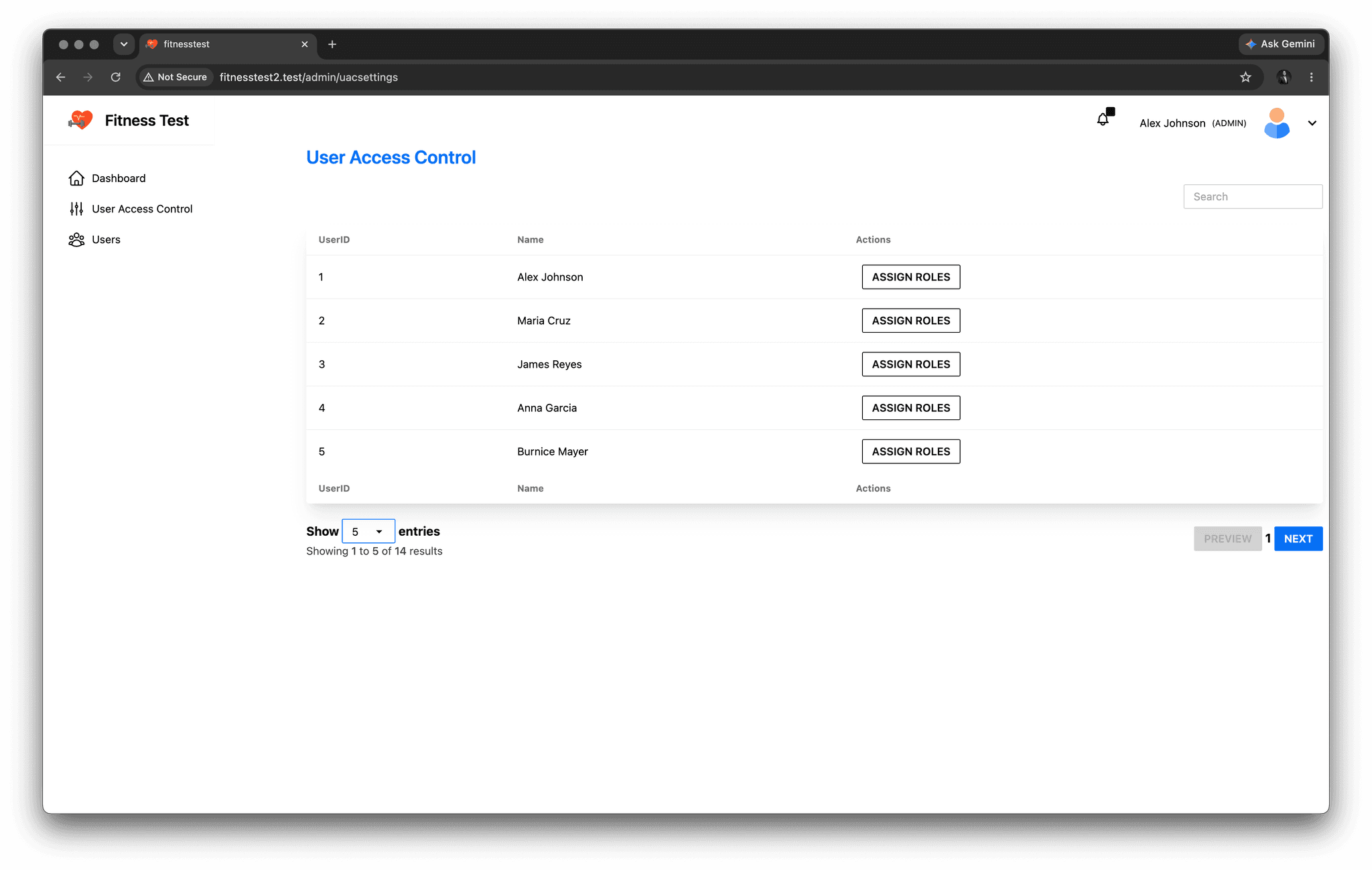Click the Anna Garcia name cell

coord(547,408)
